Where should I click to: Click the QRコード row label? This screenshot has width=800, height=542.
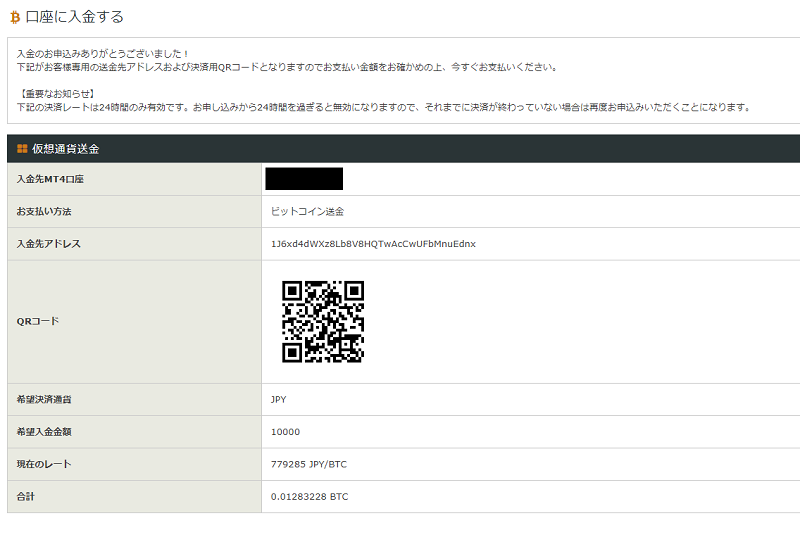[x=38, y=322]
